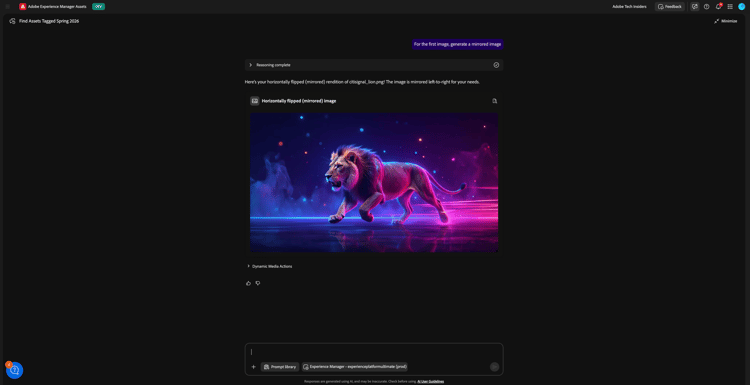This screenshot has height=385, width=750.
Task: Click the plus add attachment icon
Action: tap(254, 367)
